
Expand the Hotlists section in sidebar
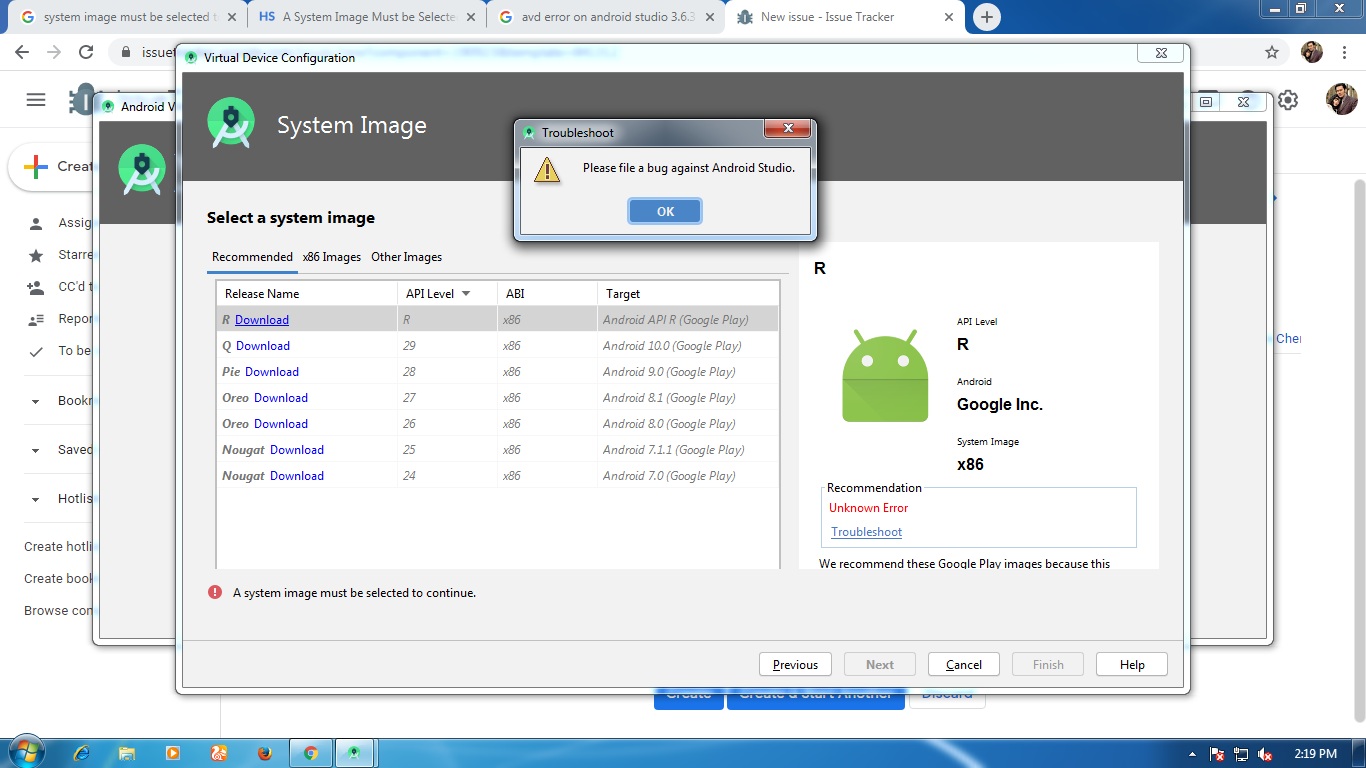click(x=36, y=499)
